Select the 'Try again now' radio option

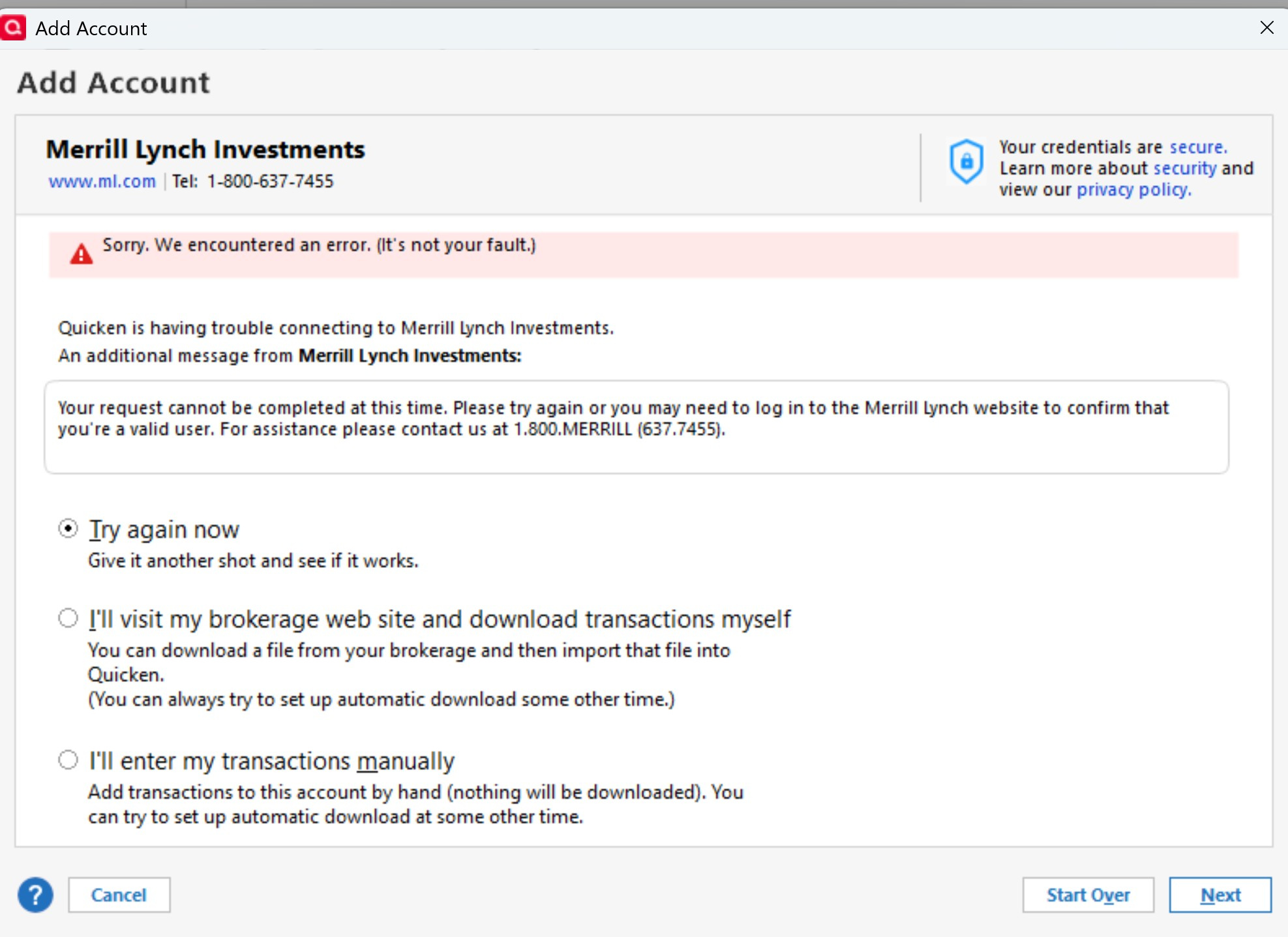68,528
